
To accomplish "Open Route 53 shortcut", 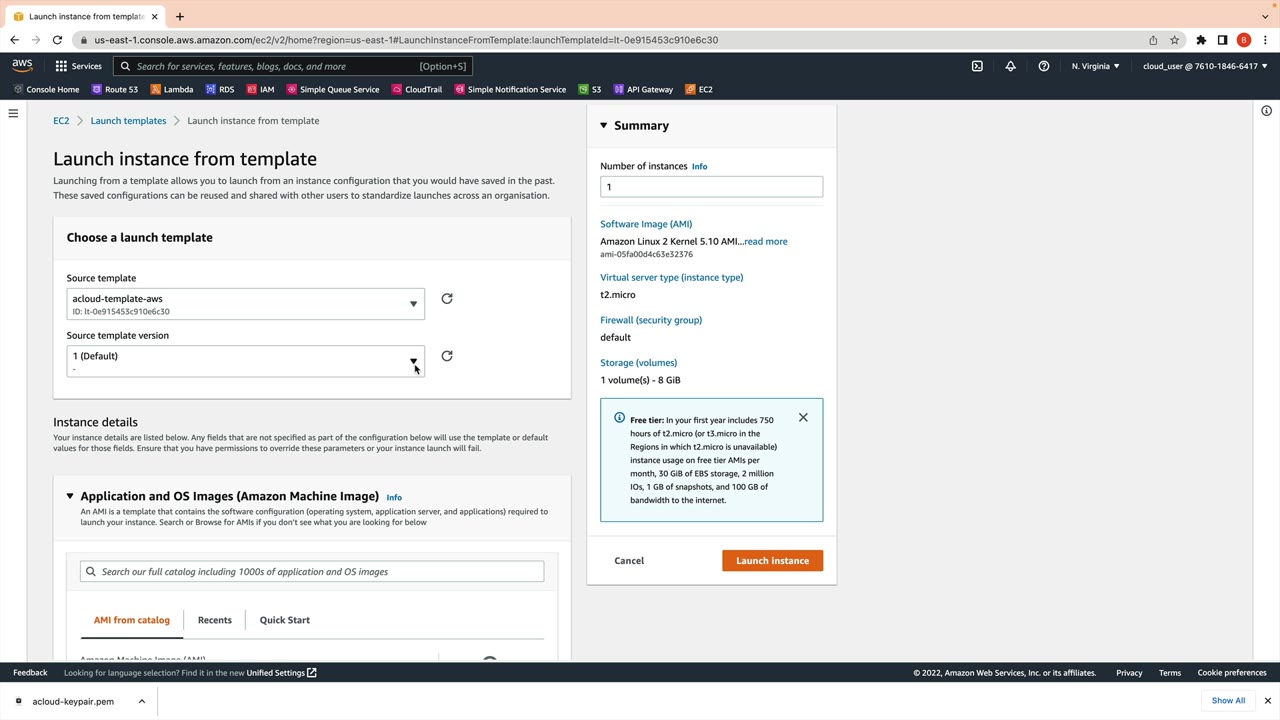I will [115, 89].
